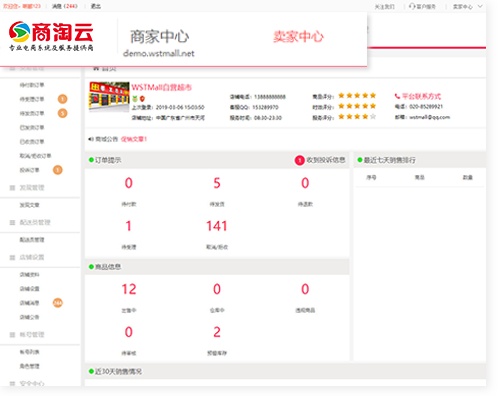
Task: Click the grid icon beside 配送员管理 heading
Action: tap(12, 222)
